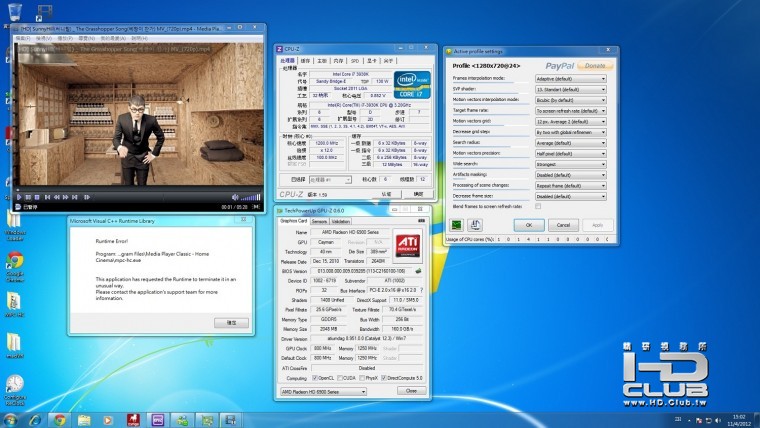Toggle the OpenCL checkbox in GPU-Z
The width and height of the screenshot is (760, 428).
click(313, 378)
